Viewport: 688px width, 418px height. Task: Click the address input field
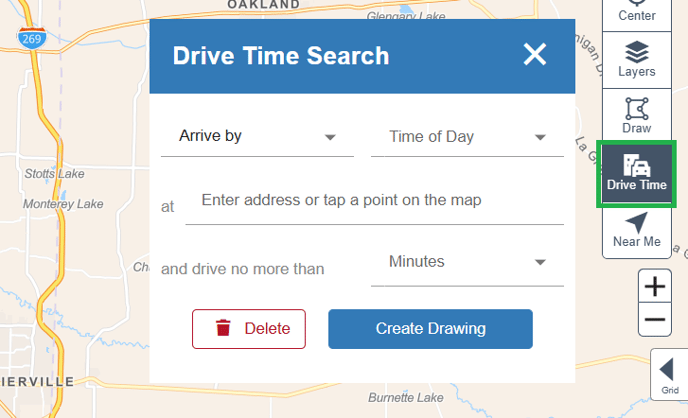click(x=374, y=201)
